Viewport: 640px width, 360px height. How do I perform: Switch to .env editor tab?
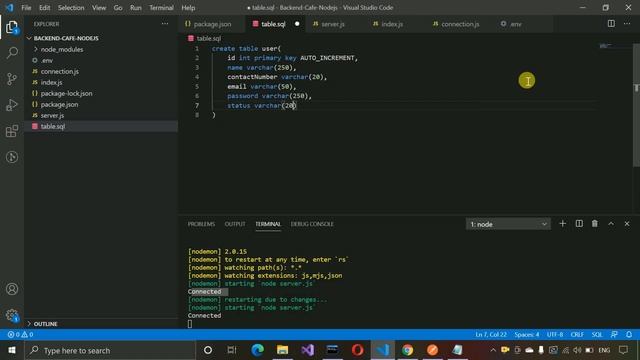(x=515, y=24)
